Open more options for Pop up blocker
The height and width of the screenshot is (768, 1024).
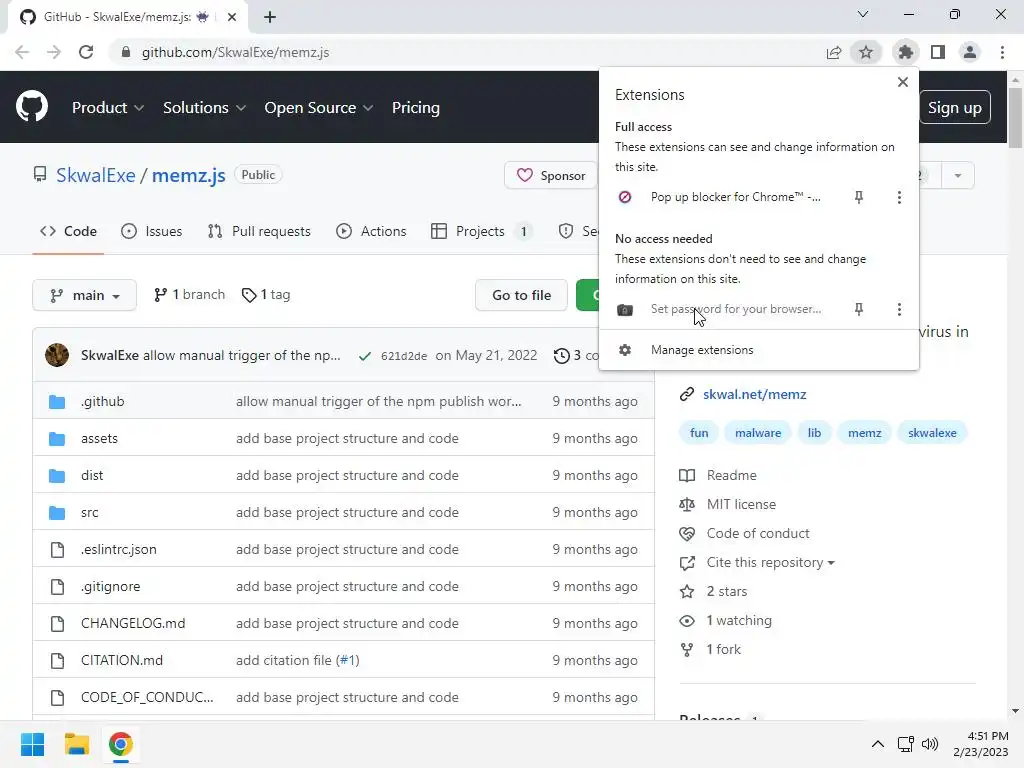[x=899, y=197]
